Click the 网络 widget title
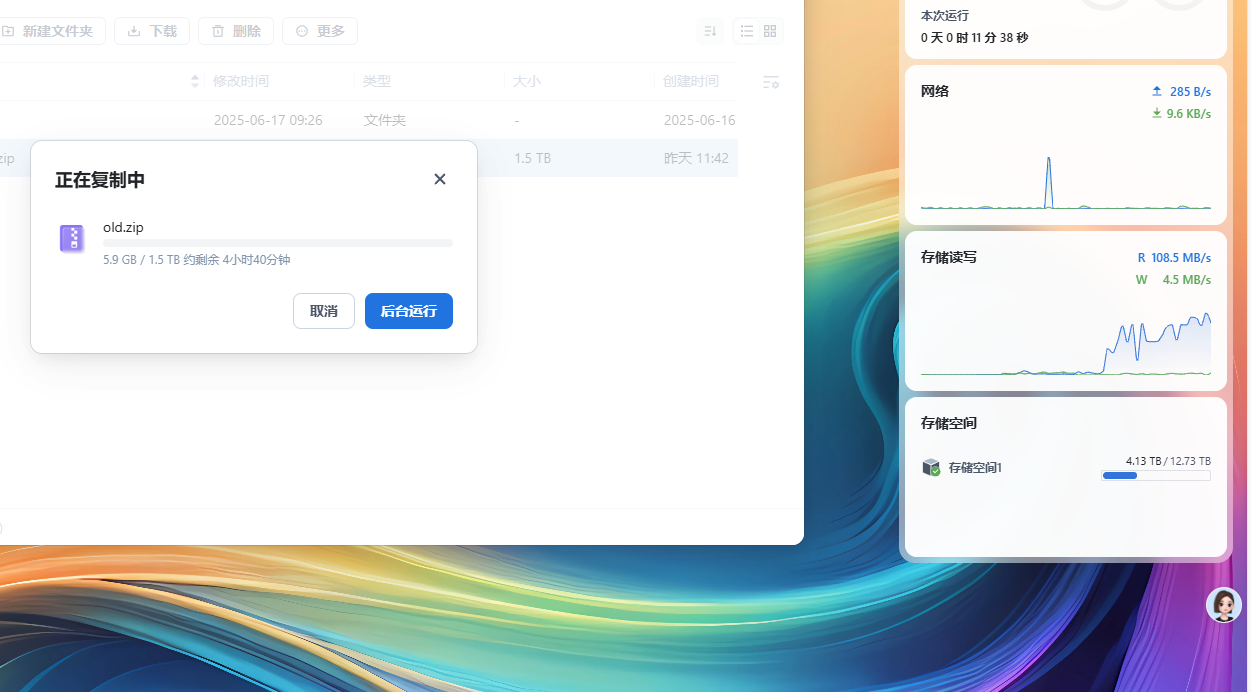This screenshot has width=1251, height=692. tap(935, 91)
